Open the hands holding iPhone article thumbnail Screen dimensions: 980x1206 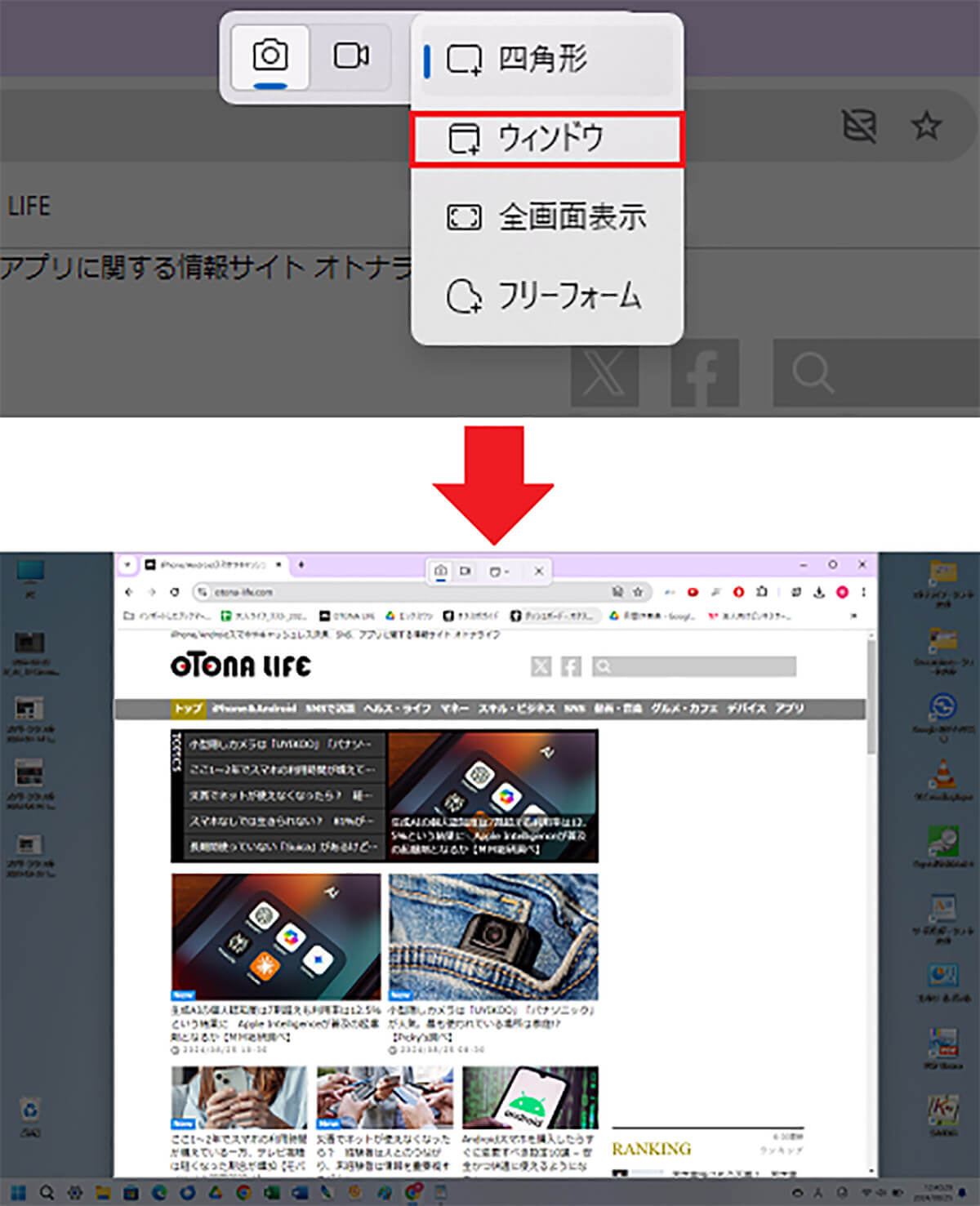coord(239,1097)
